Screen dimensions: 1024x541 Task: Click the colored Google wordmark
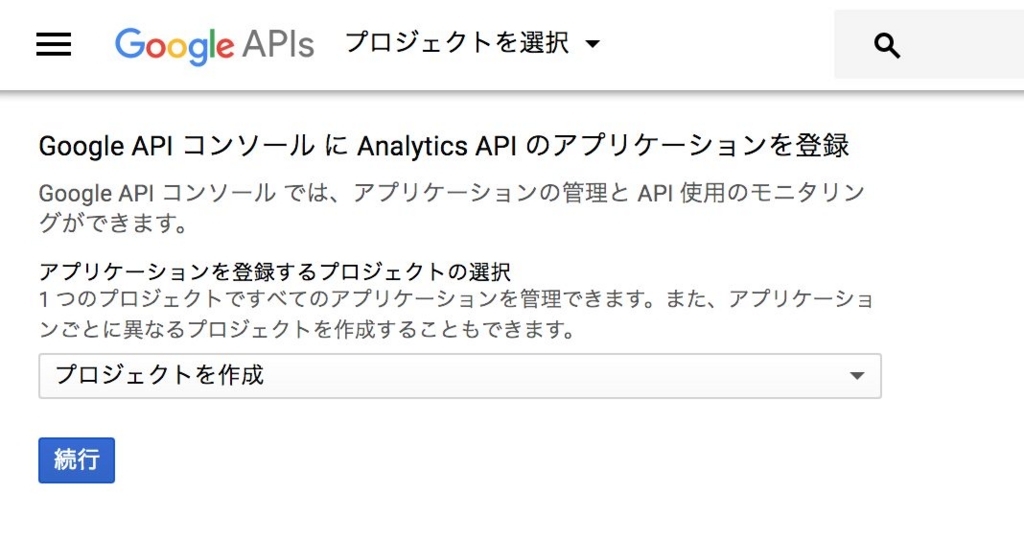point(174,46)
